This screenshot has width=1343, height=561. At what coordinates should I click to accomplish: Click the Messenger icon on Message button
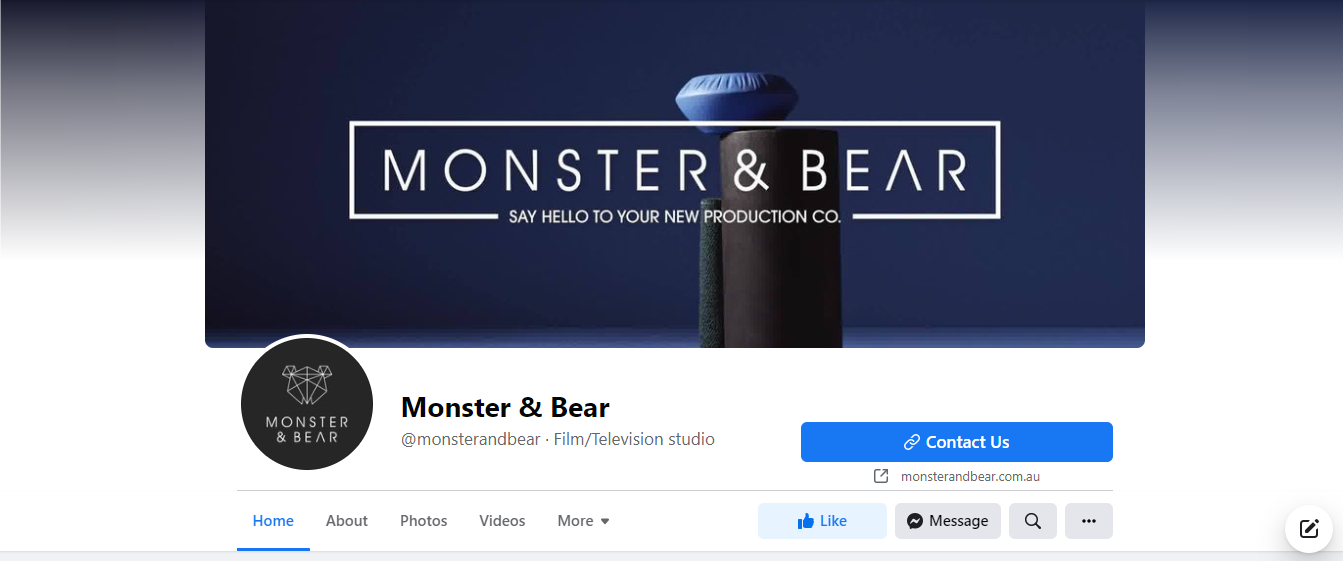915,521
